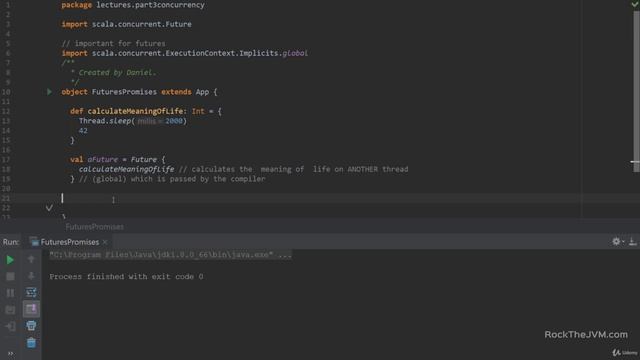Click the 'Process finished with exit code 0' text
The image size is (640, 360).
point(126,277)
